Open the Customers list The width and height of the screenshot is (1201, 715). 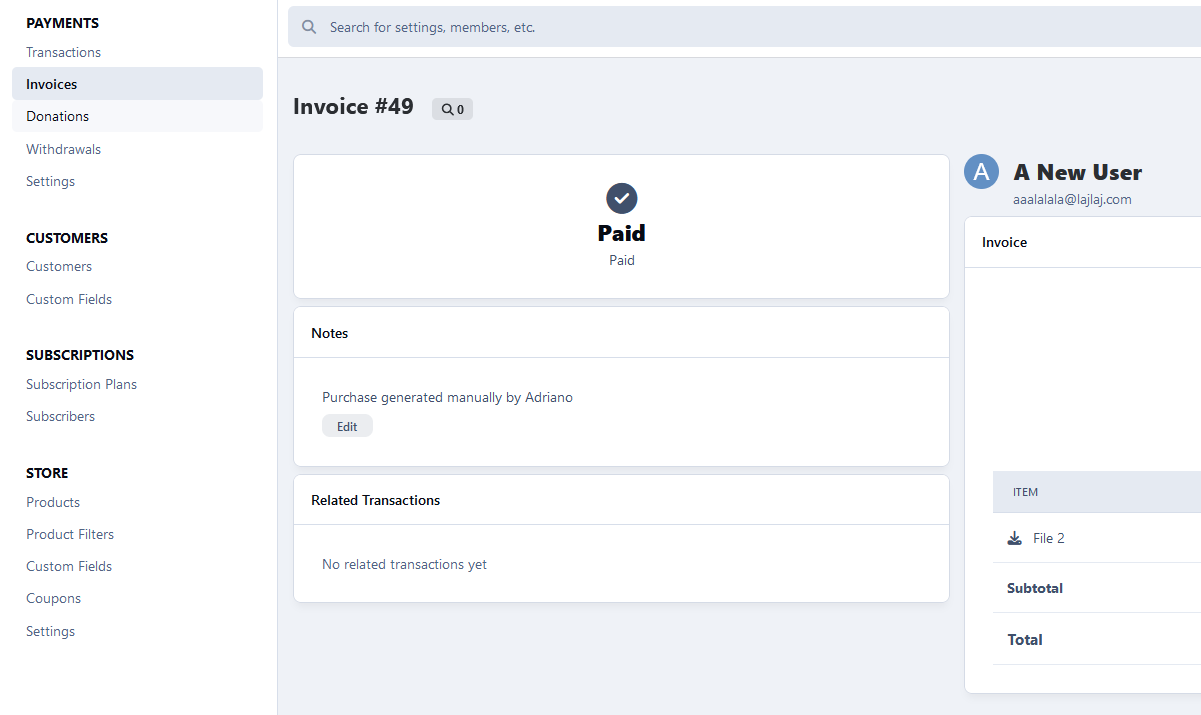59,266
